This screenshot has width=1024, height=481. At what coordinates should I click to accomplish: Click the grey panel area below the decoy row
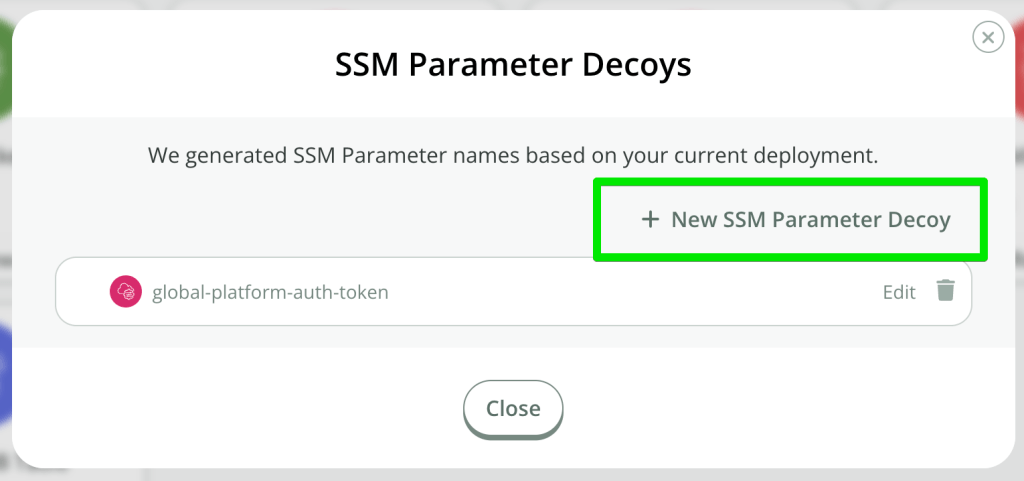(x=512, y=337)
